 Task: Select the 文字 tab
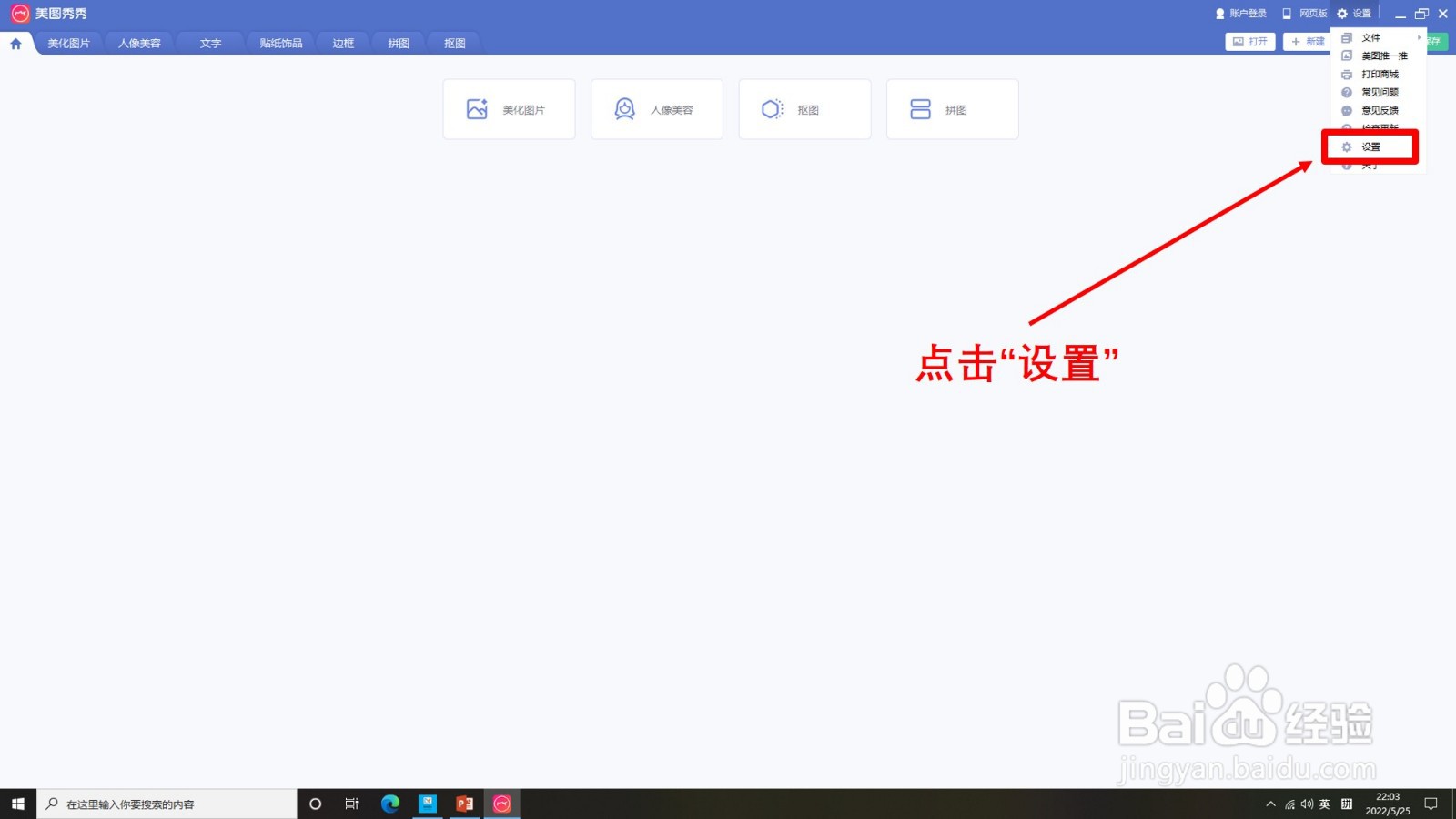coord(210,43)
